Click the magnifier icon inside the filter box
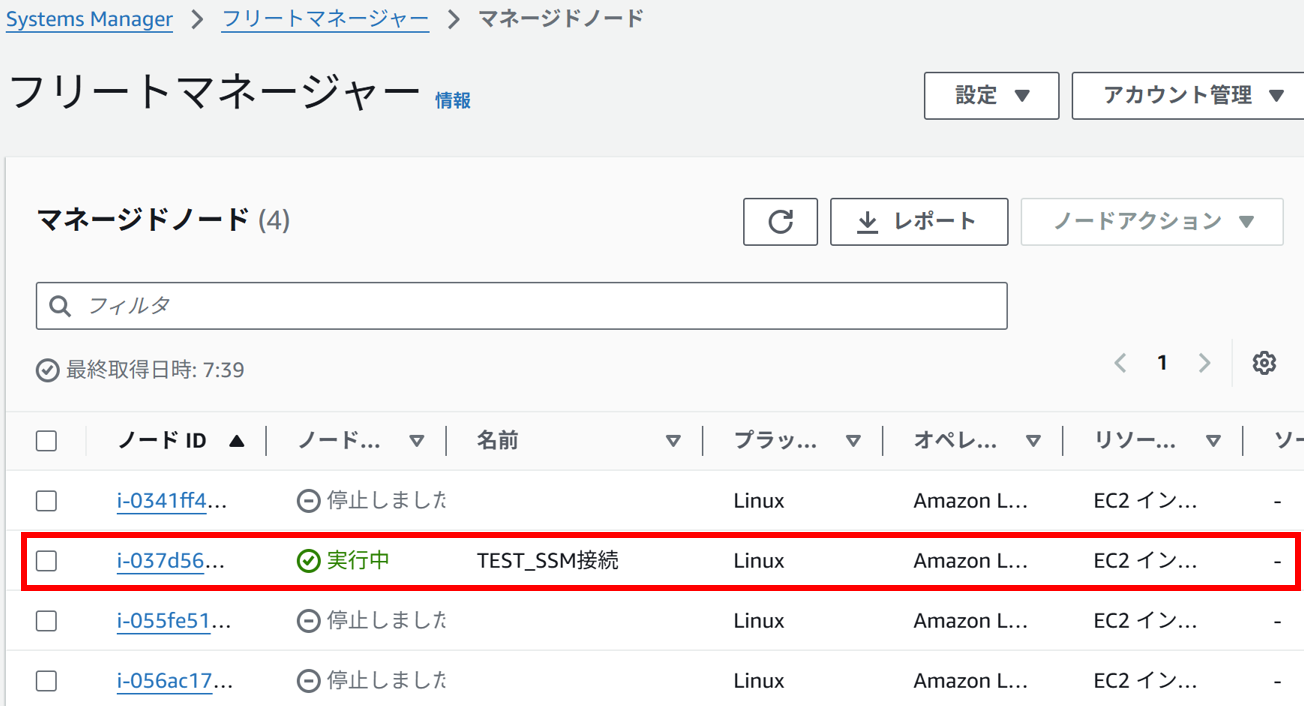This screenshot has height=706, width=1304. pos(60,305)
